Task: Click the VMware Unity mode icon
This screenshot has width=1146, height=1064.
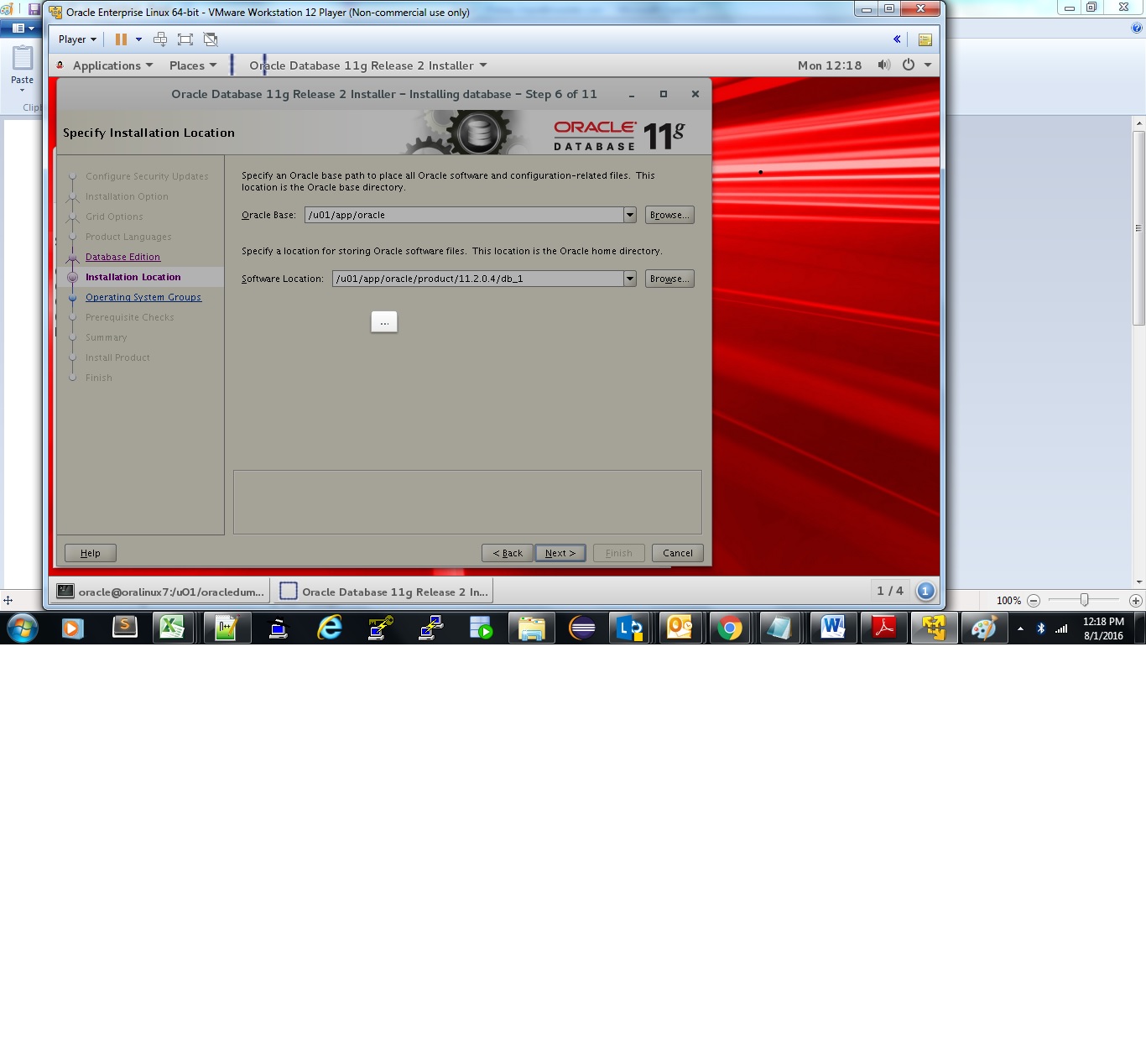Action: tap(211, 39)
